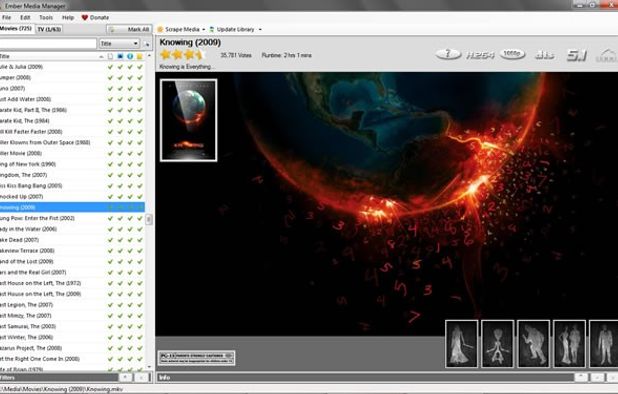Open the File menu
The width and height of the screenshot is (618, 394).
coord(6,17)
